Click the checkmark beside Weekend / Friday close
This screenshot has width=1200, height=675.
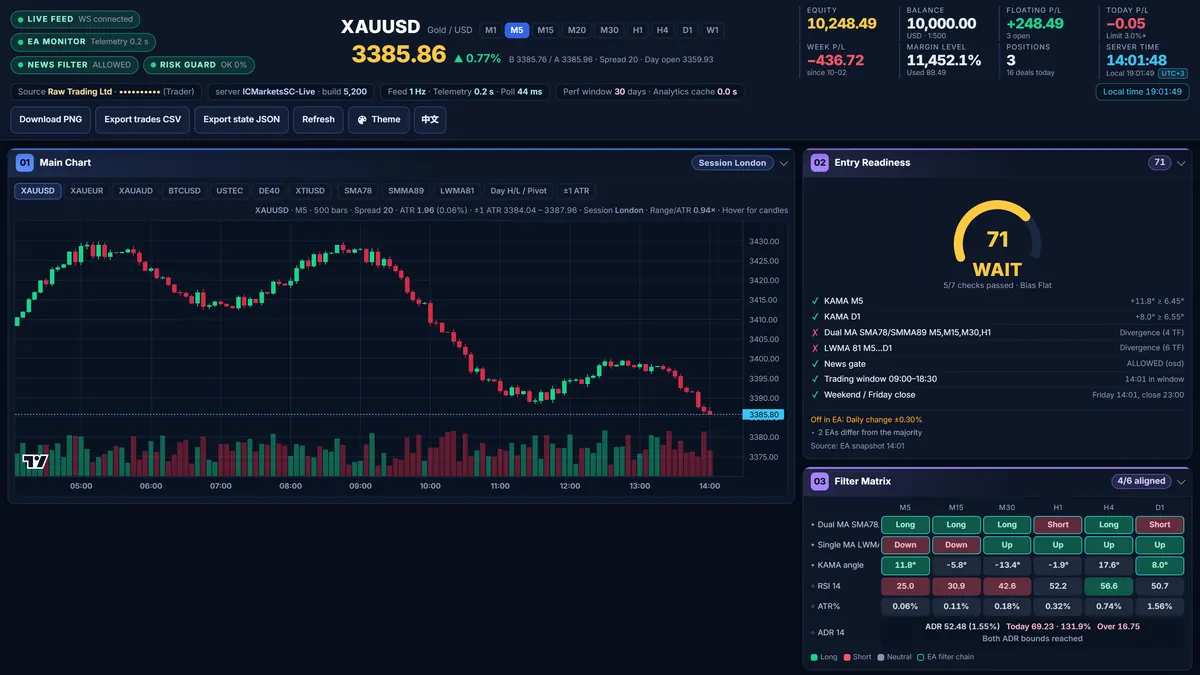(815, 395)
